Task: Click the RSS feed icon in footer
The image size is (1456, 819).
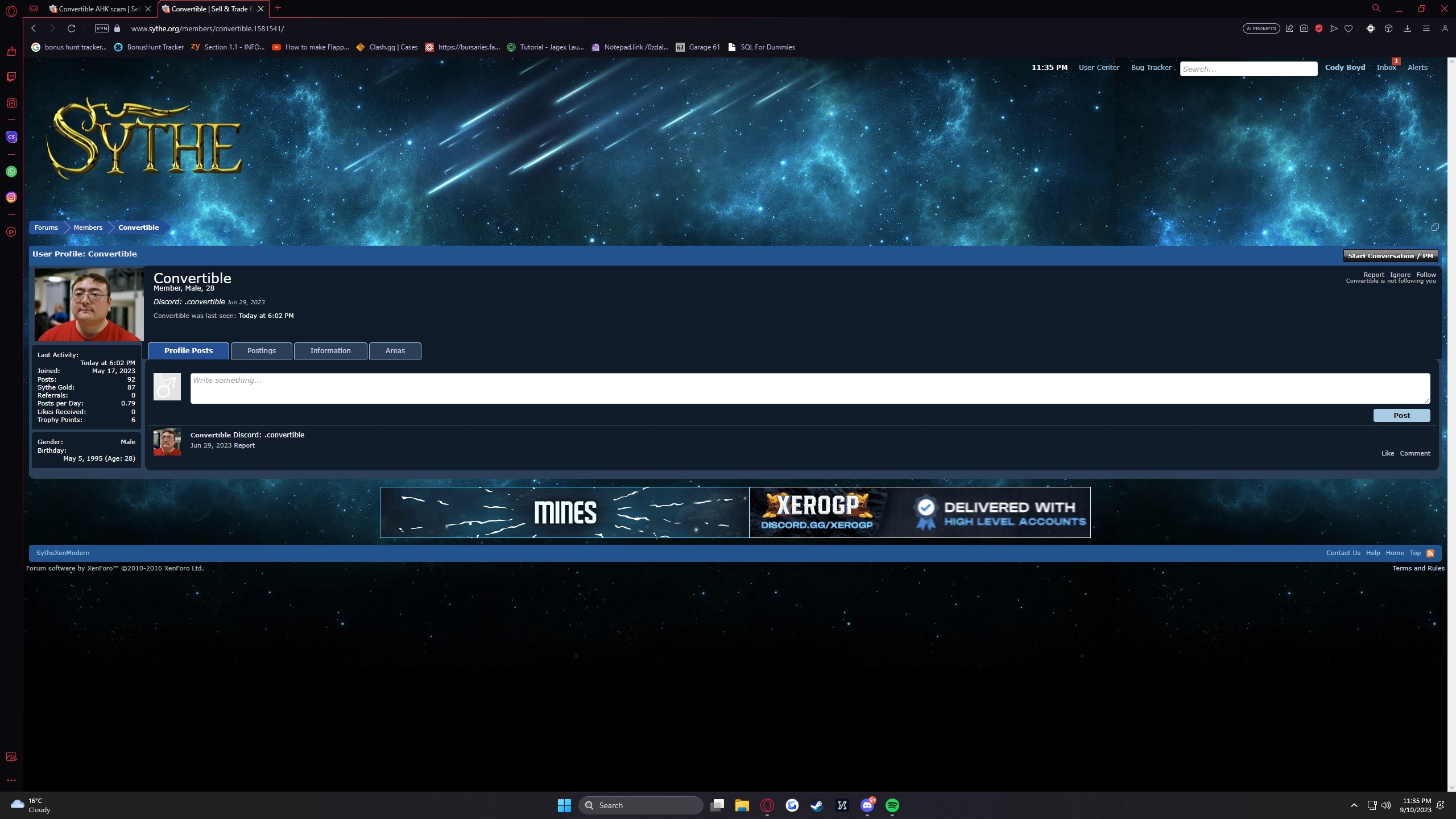Action: pos(1430,553)
